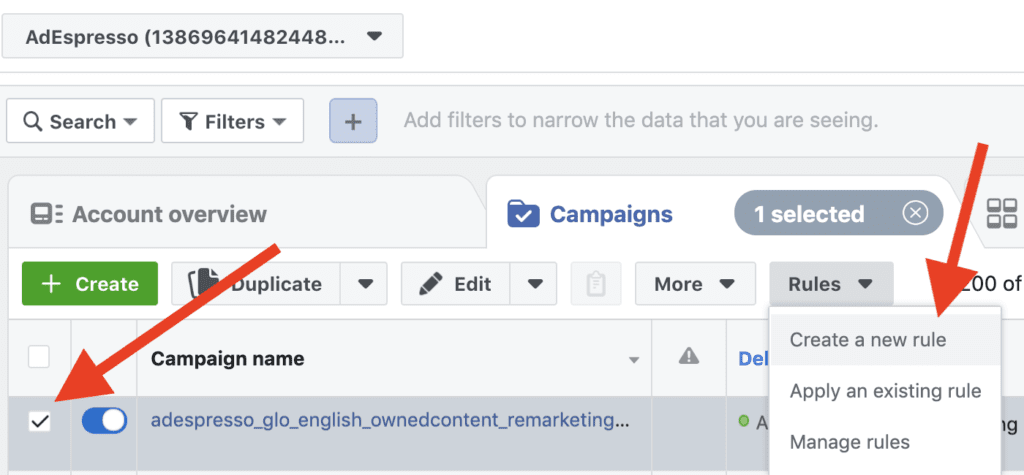1024x475 pixels.
Task: Choose Apply an existing rule
Action: (885, 391)
